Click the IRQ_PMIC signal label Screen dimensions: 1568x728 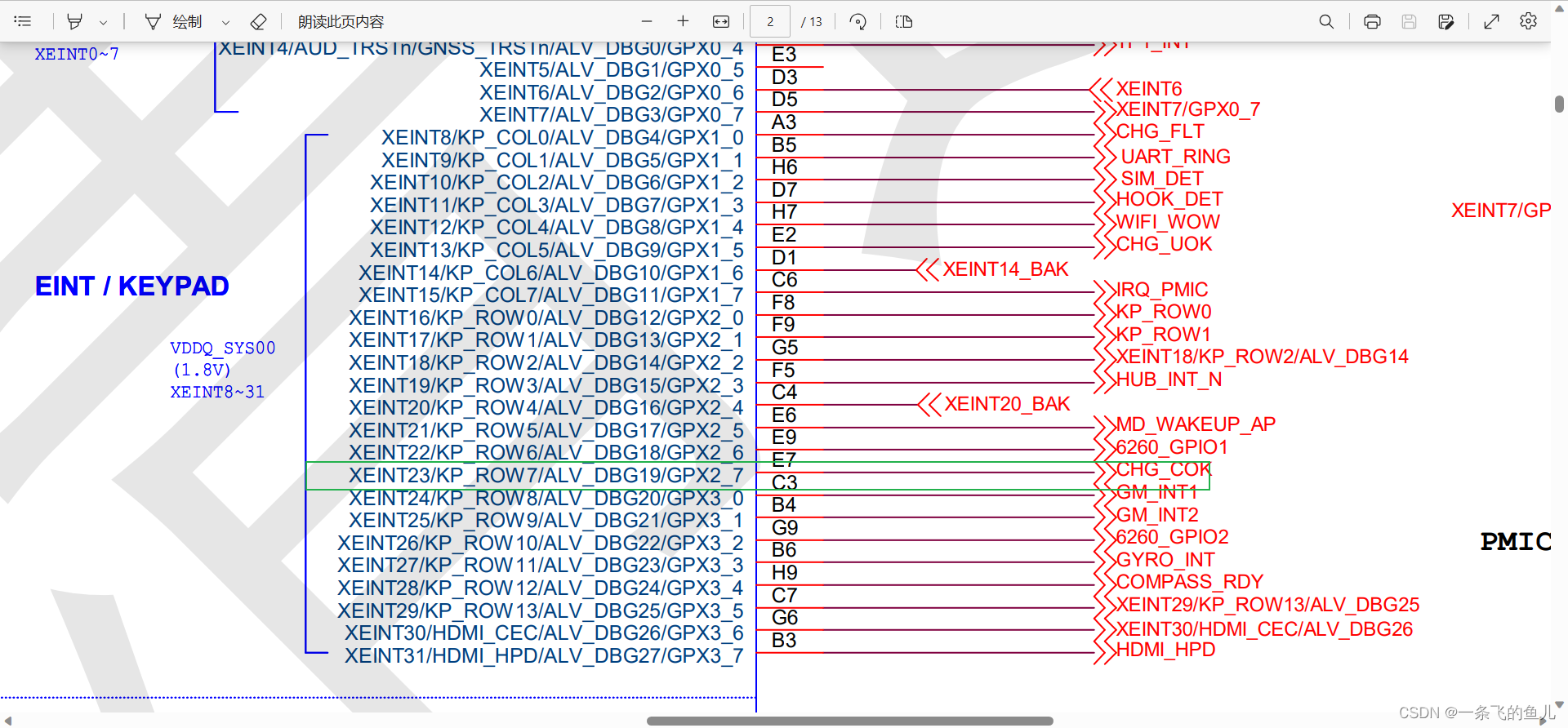(x=1162, y=290)
